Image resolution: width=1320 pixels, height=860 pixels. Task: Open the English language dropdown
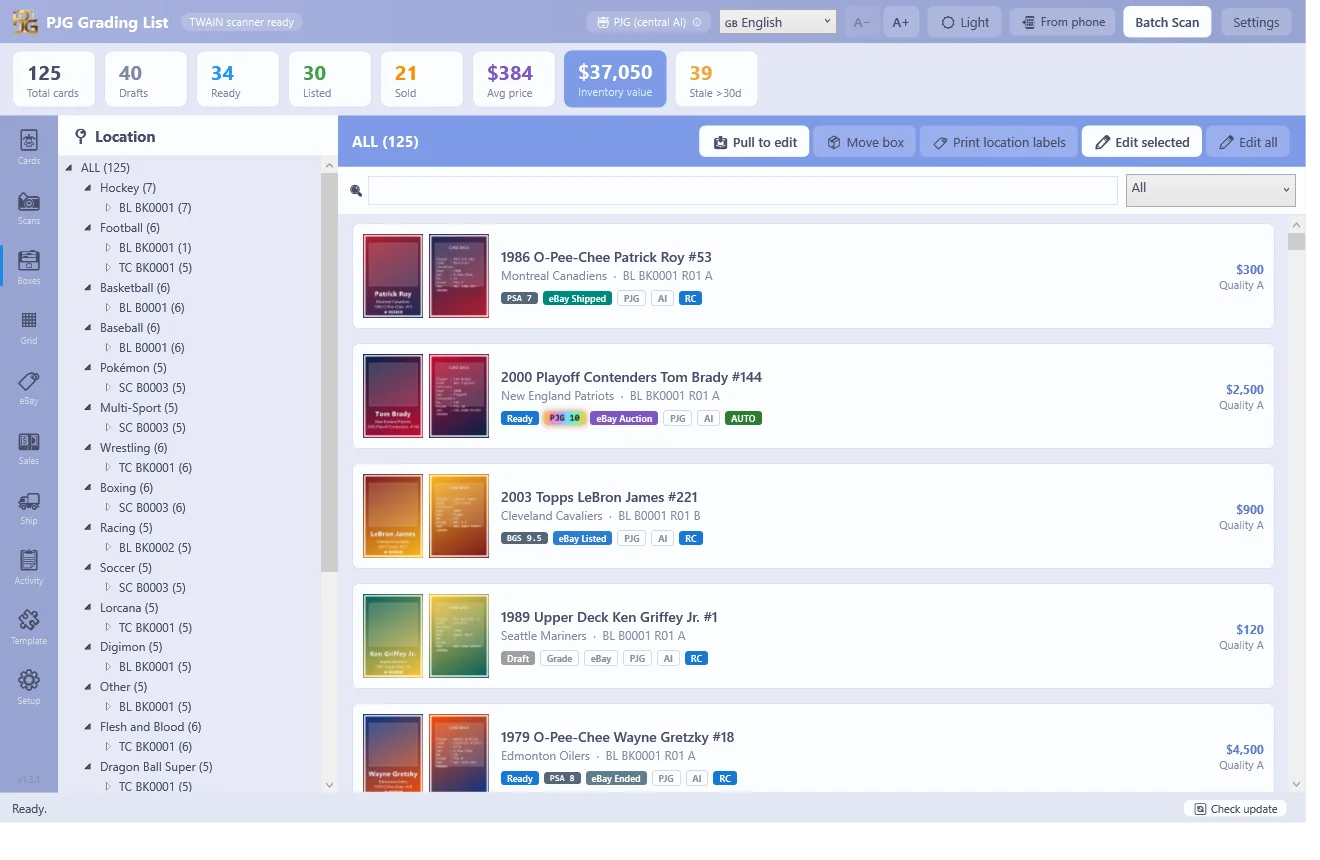pos(778,22)
